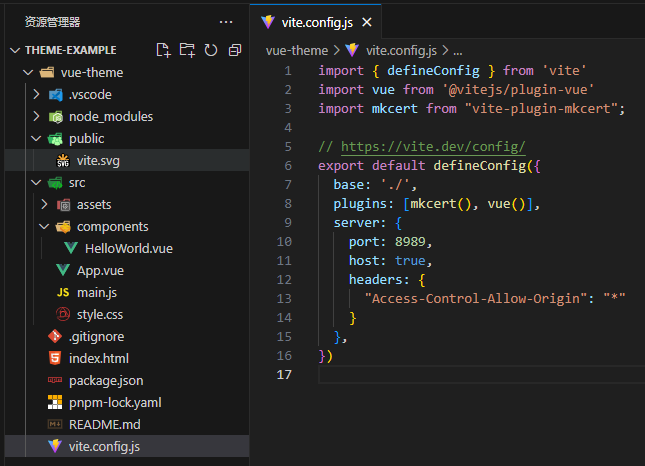Click the public folder icon

pyautogui.click(x=55, y=139)
